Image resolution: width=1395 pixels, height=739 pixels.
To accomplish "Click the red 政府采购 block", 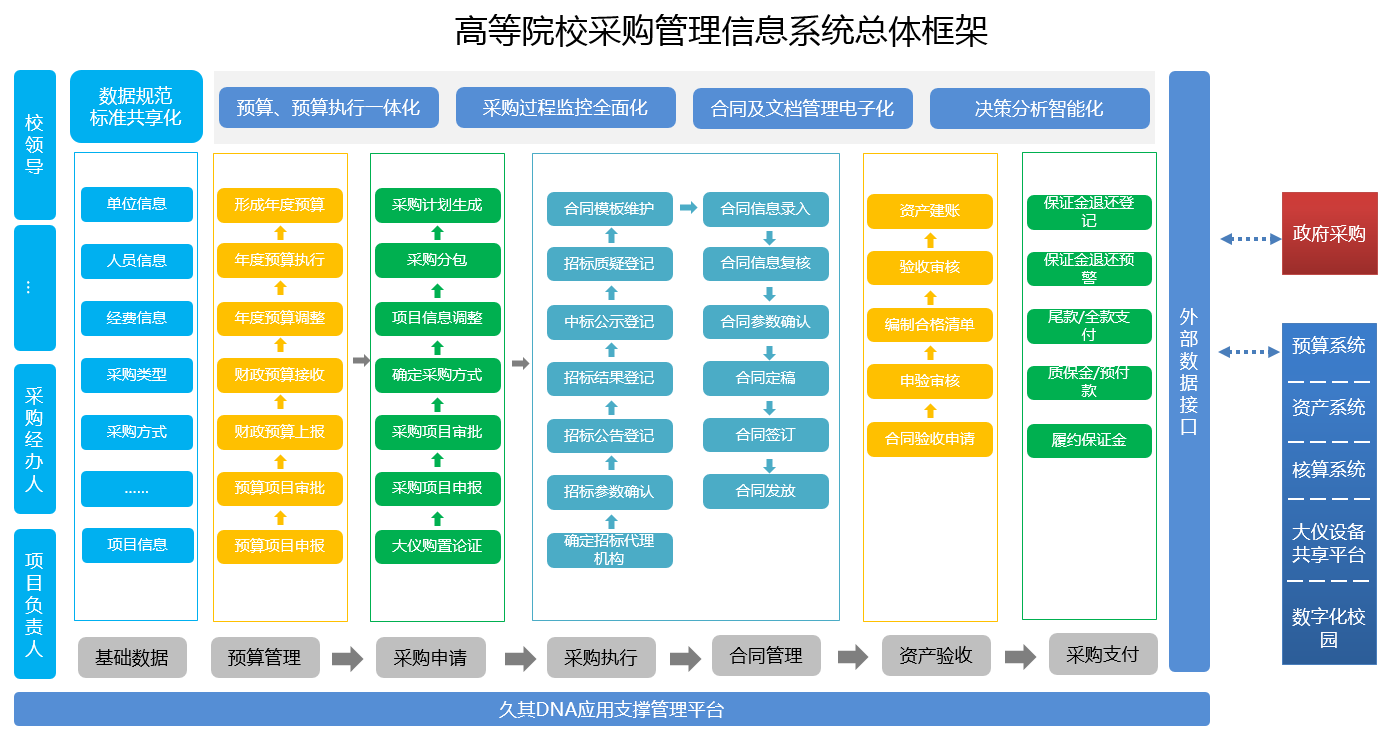I will (1329, 234).
